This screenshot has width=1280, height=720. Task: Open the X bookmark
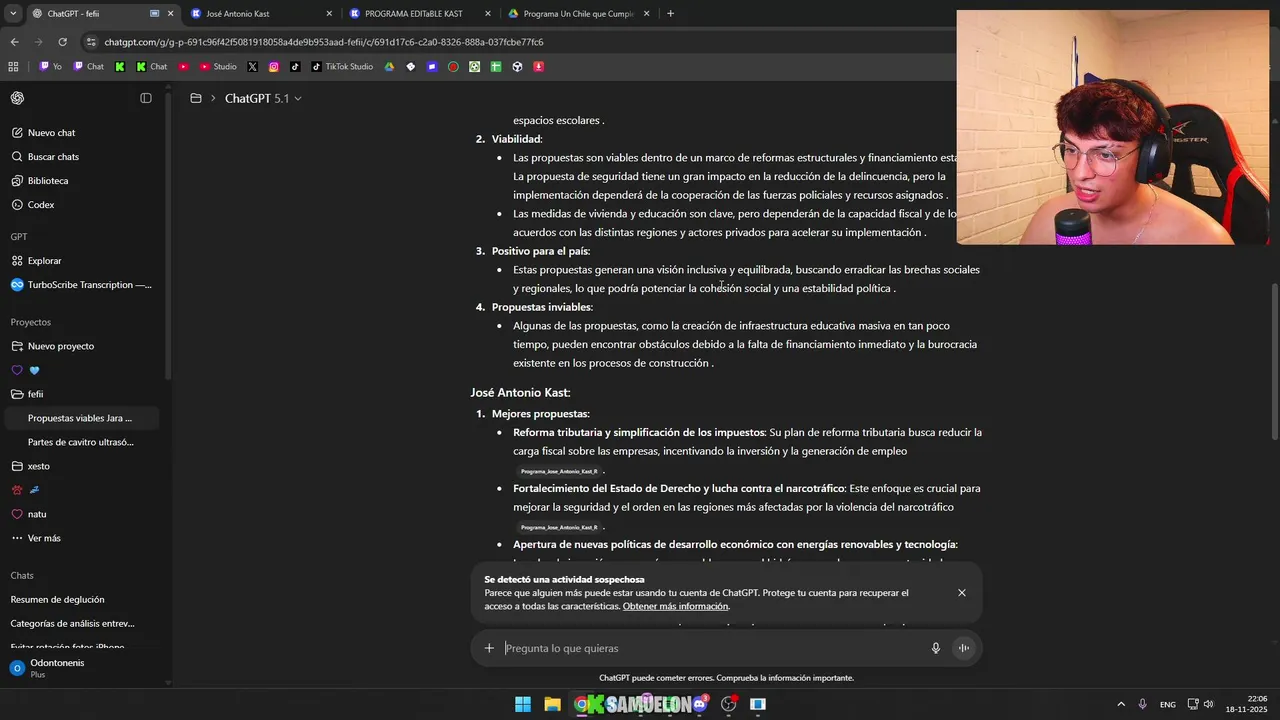[x=252, y=67]
